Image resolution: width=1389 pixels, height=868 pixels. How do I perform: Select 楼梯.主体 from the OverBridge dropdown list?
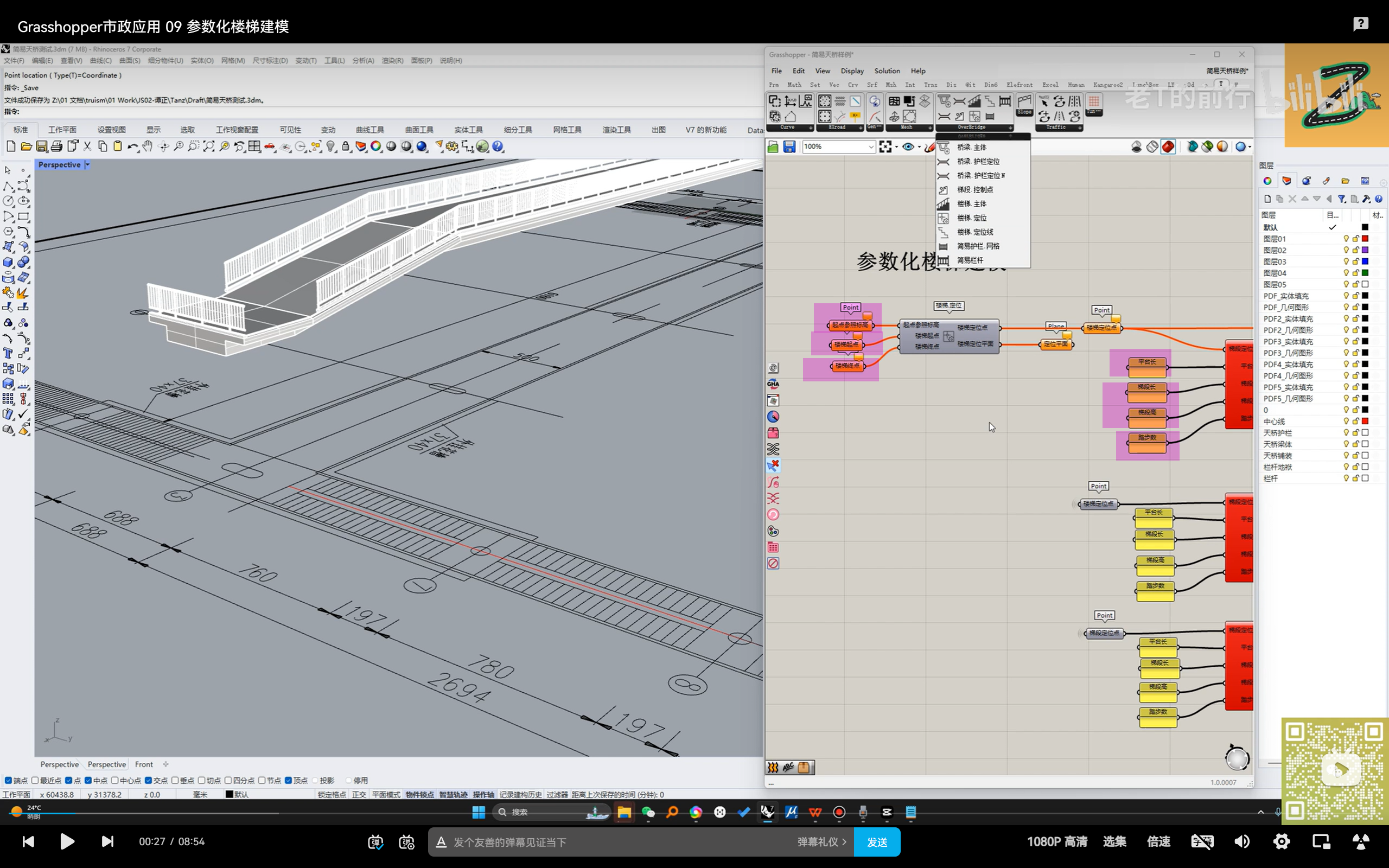971,204
